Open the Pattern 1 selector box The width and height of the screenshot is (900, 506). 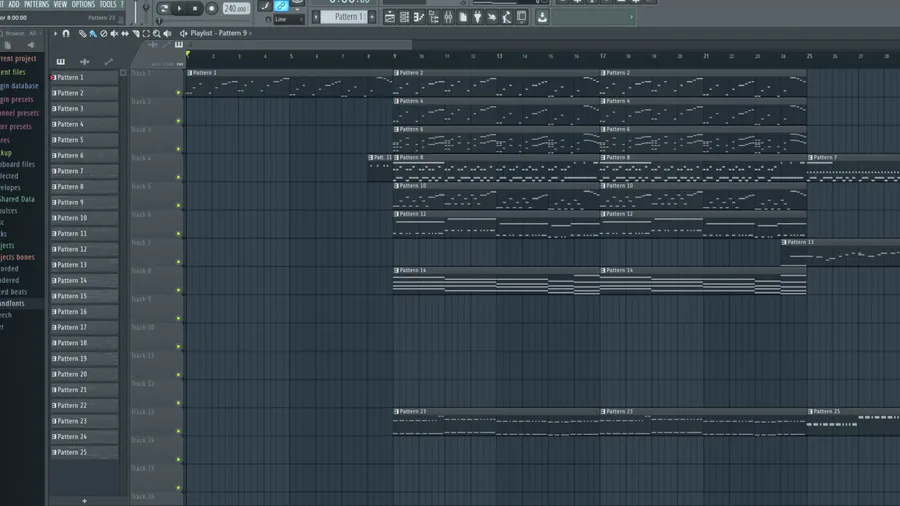click(x=344, y=17)
